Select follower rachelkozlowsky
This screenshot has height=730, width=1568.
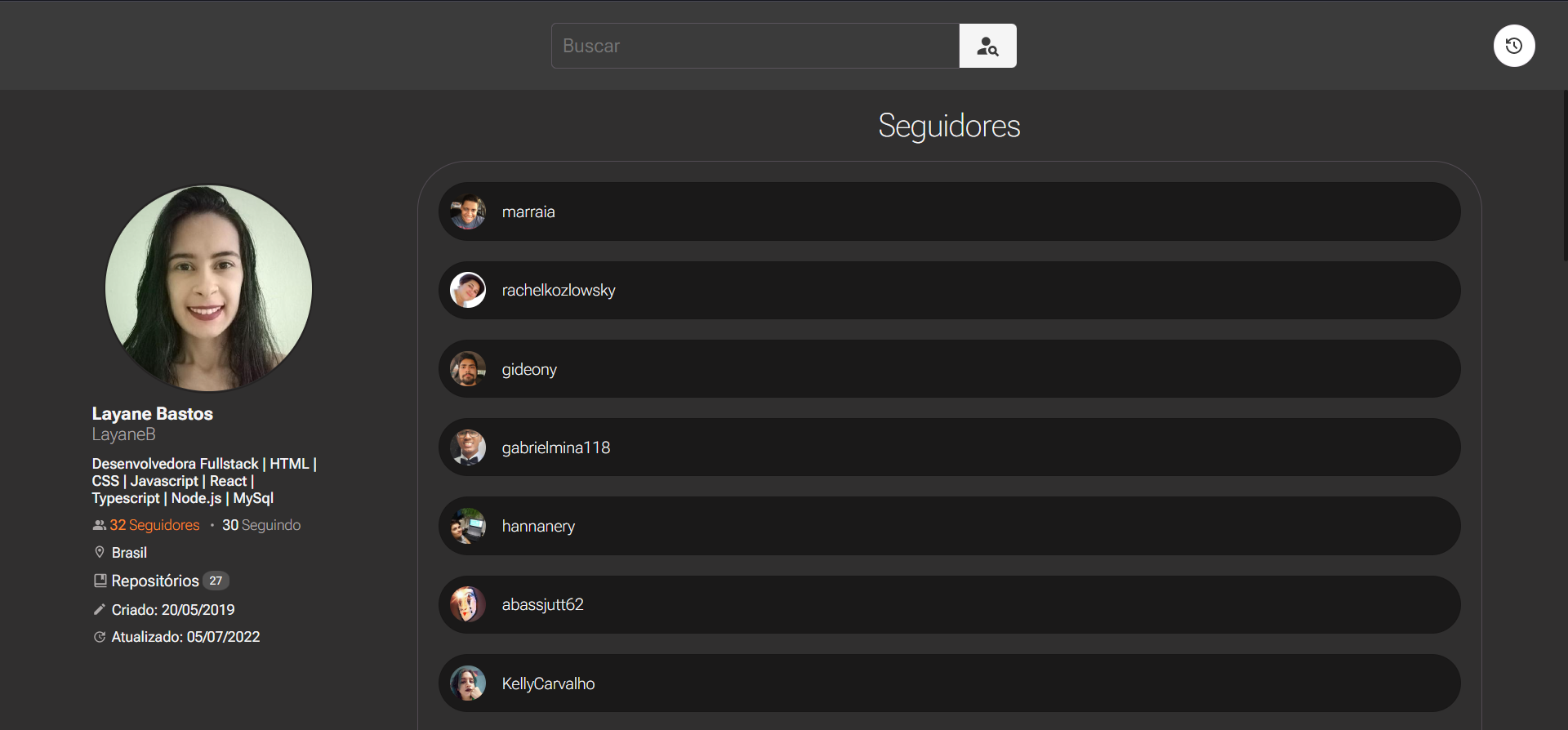(x=949, y=290)
